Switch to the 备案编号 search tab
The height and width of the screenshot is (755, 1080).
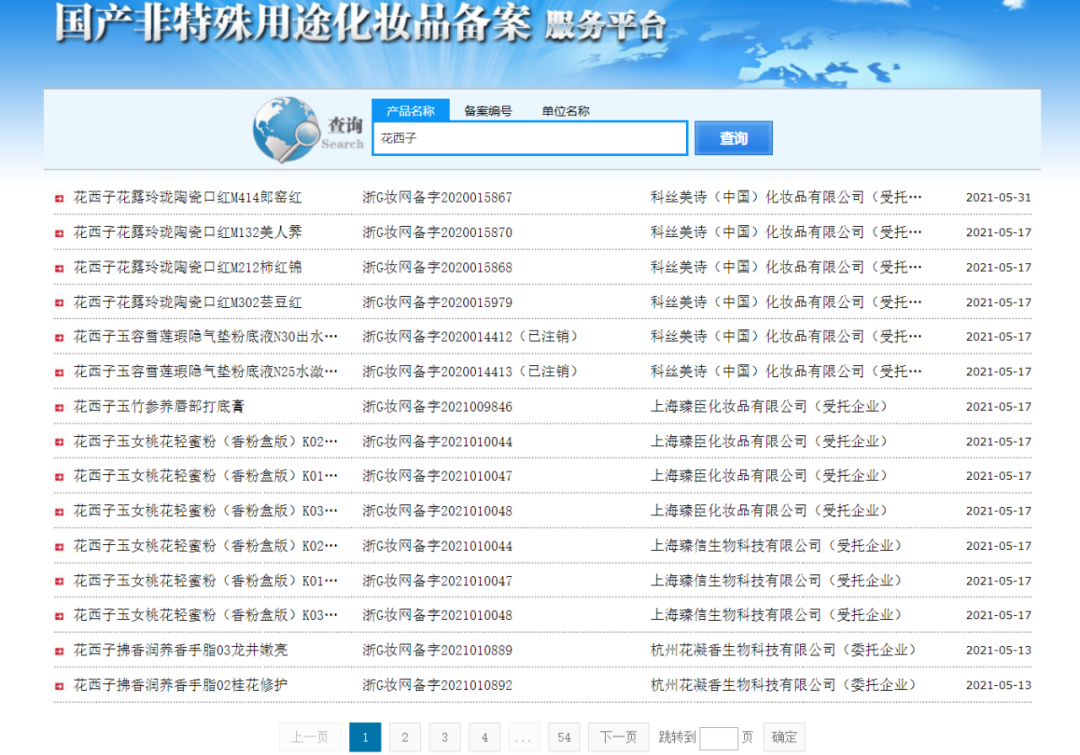point(488,111)
